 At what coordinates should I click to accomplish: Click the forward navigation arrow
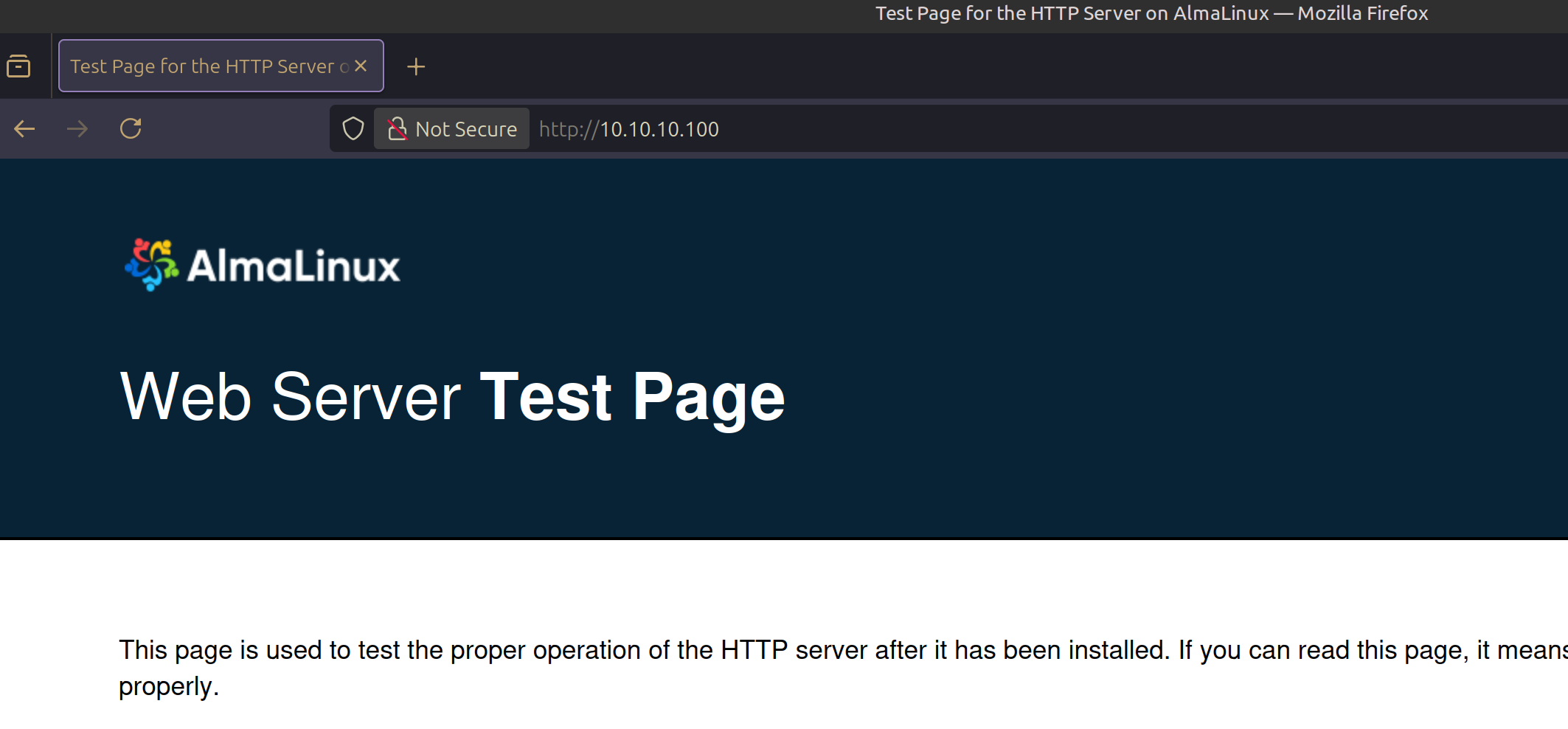pos(77,129)
